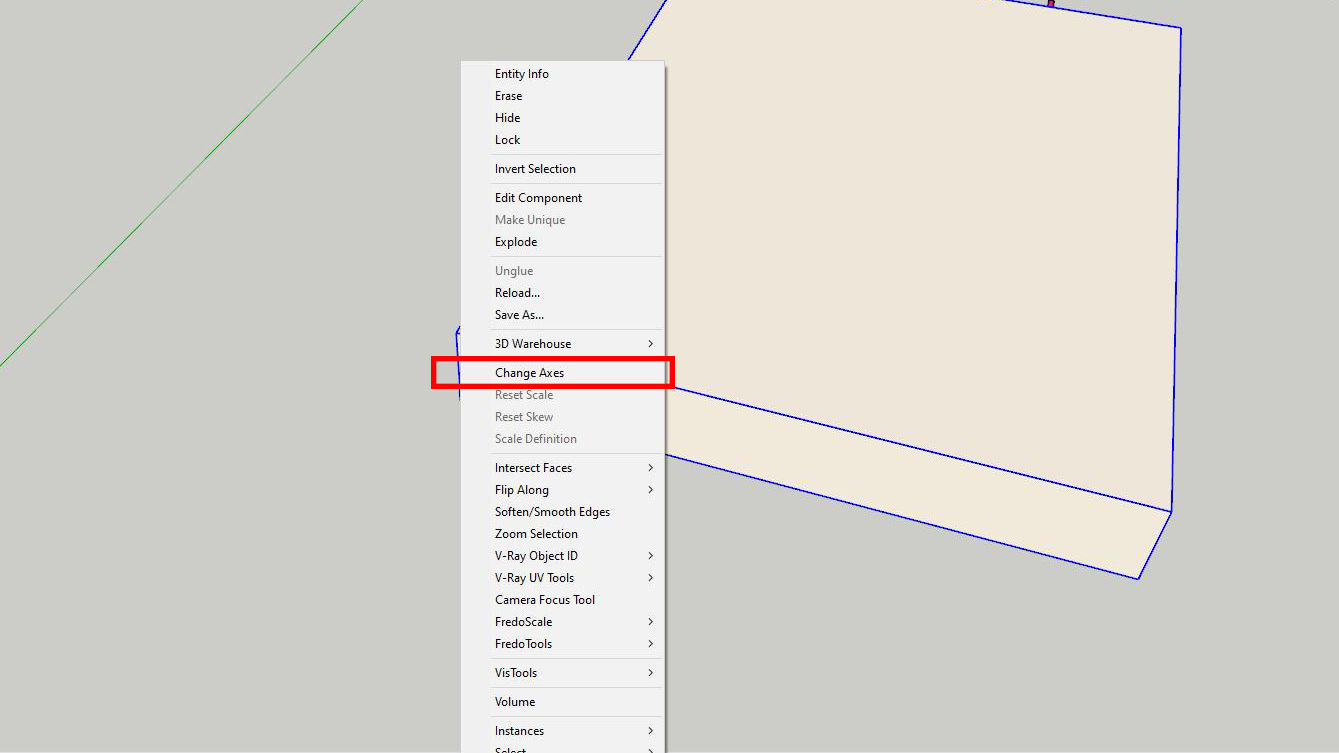The image size is (1339, 753).
Task: Invert the current selection
Action: coord(535,168)
